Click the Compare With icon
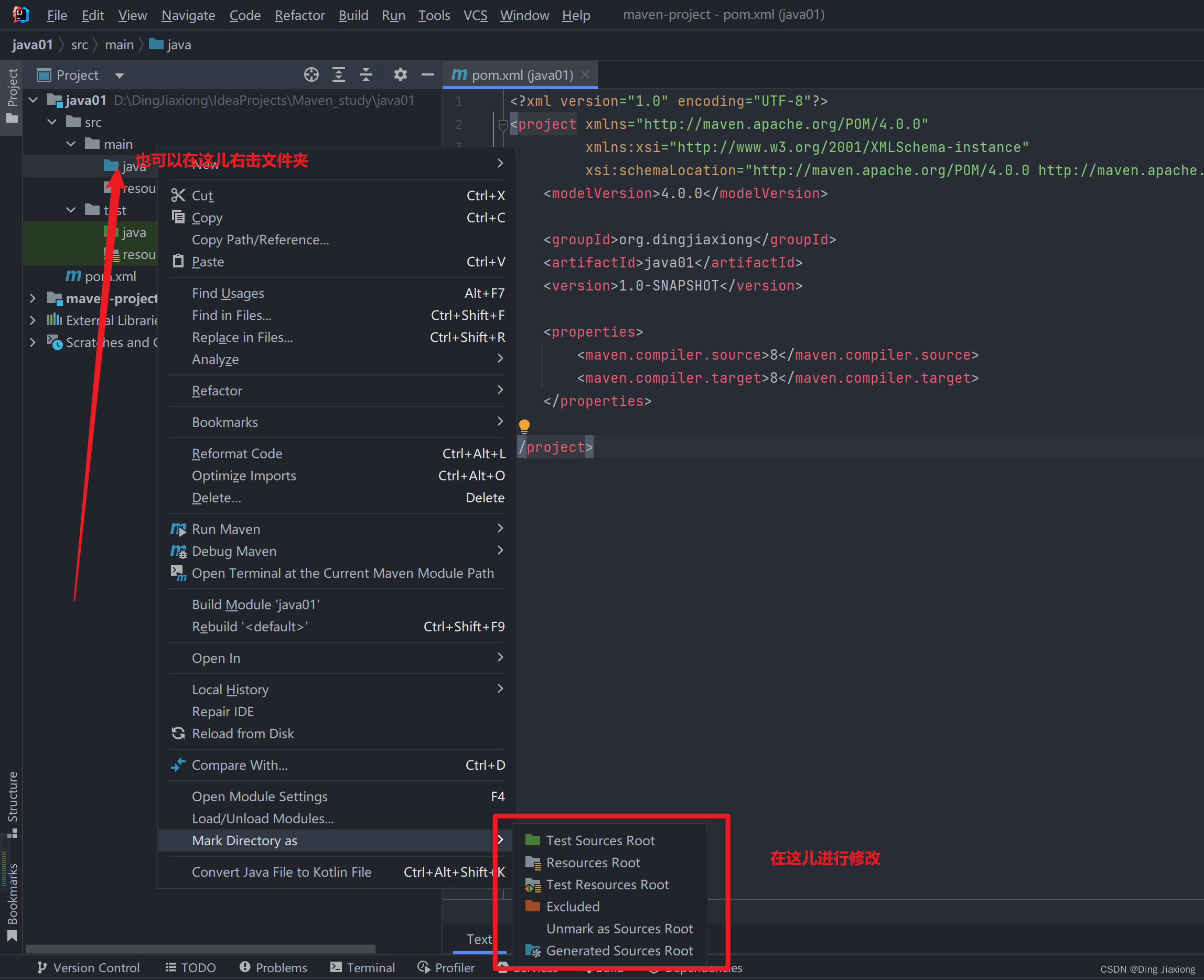Screen dimensions: 1204x980 tap(178, 765)
